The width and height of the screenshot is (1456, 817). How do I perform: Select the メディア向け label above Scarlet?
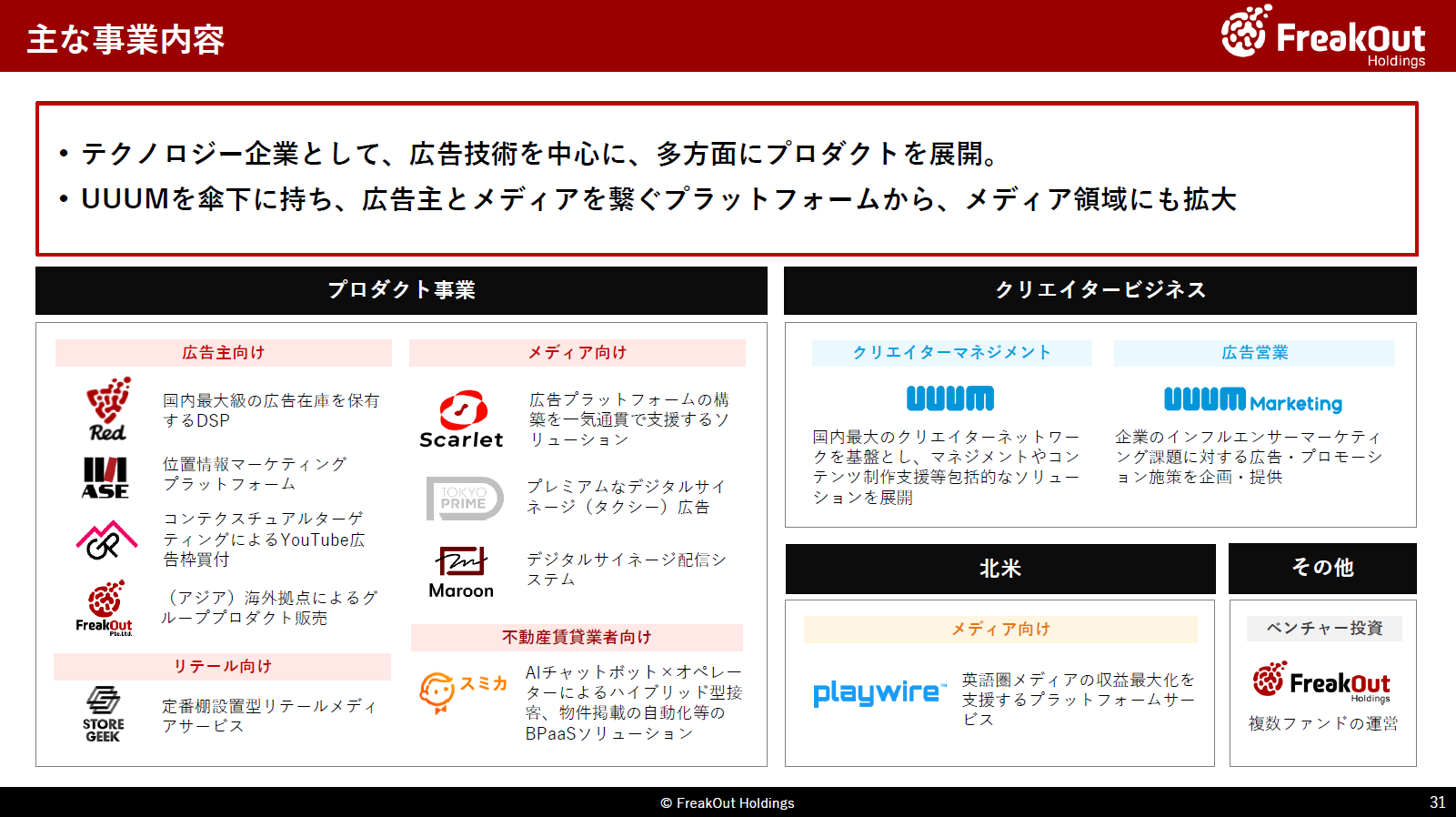coord(577,353)
